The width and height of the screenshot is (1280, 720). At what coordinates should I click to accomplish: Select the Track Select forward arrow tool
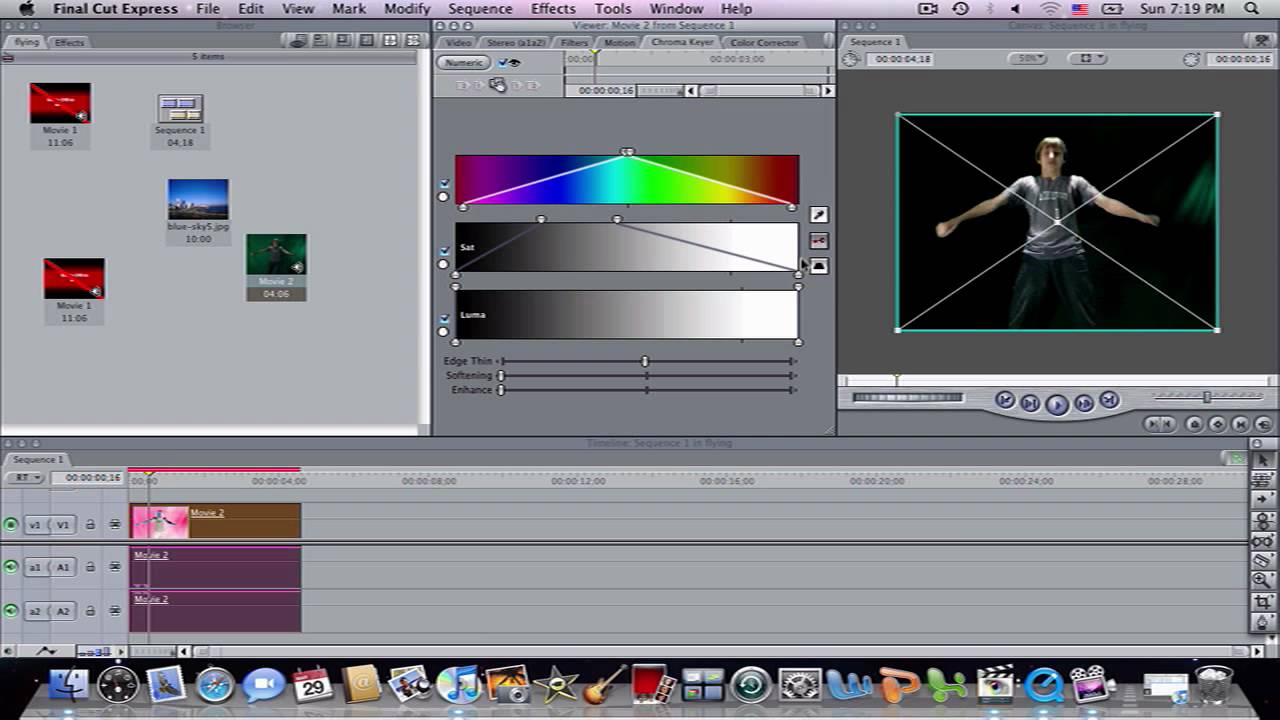pos(1263,499)
